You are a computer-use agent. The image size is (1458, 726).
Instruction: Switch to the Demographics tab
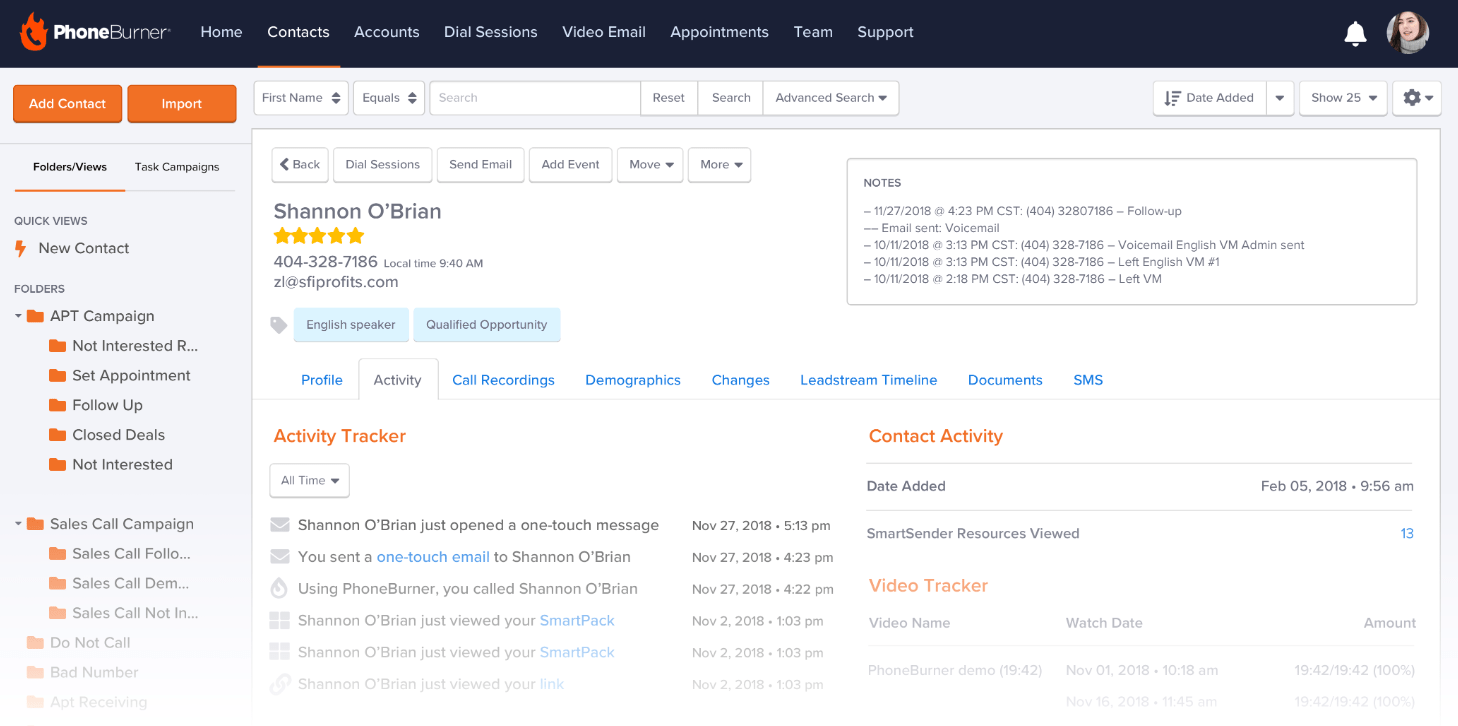point(633,380)
